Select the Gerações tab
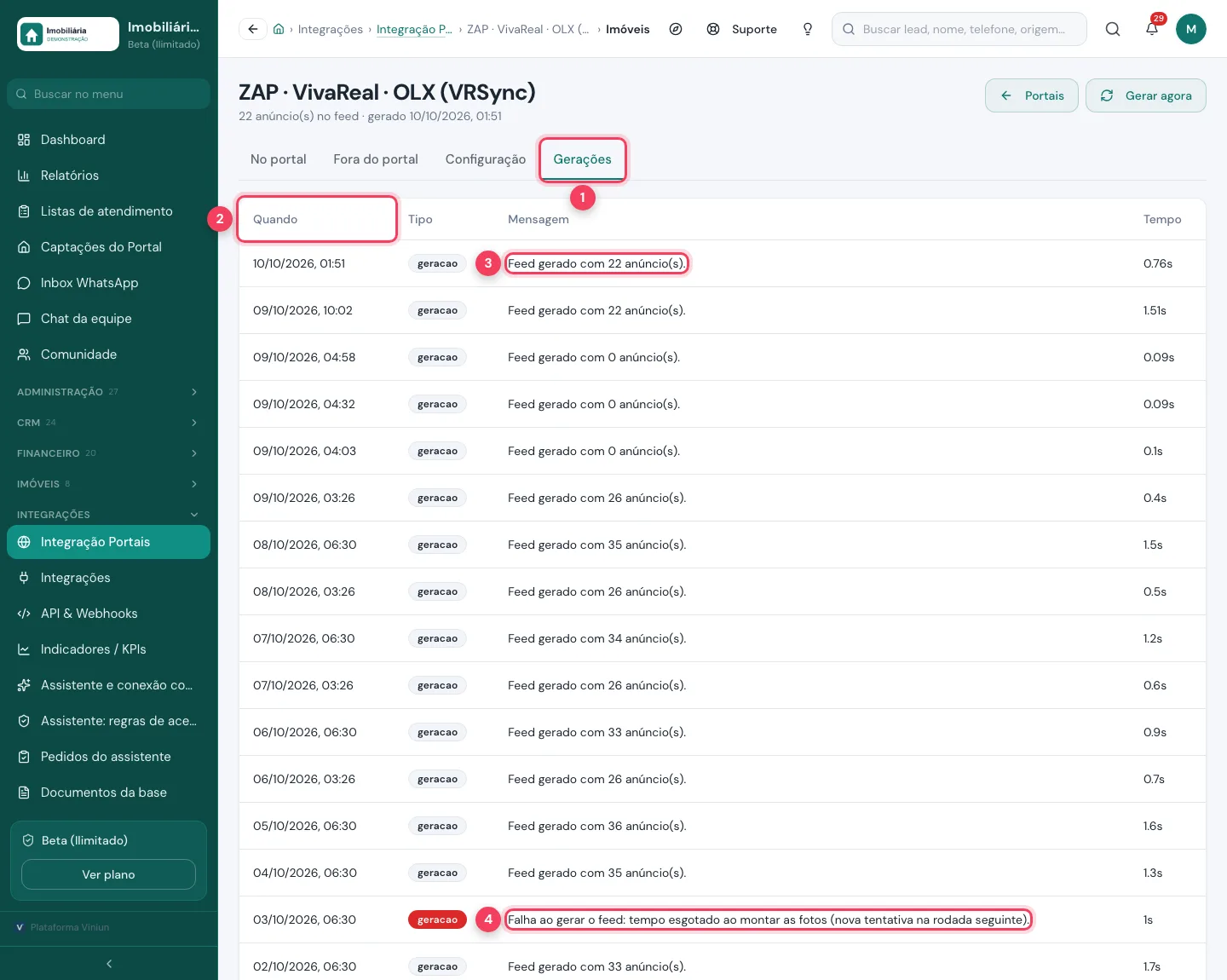 coord(583,159)
